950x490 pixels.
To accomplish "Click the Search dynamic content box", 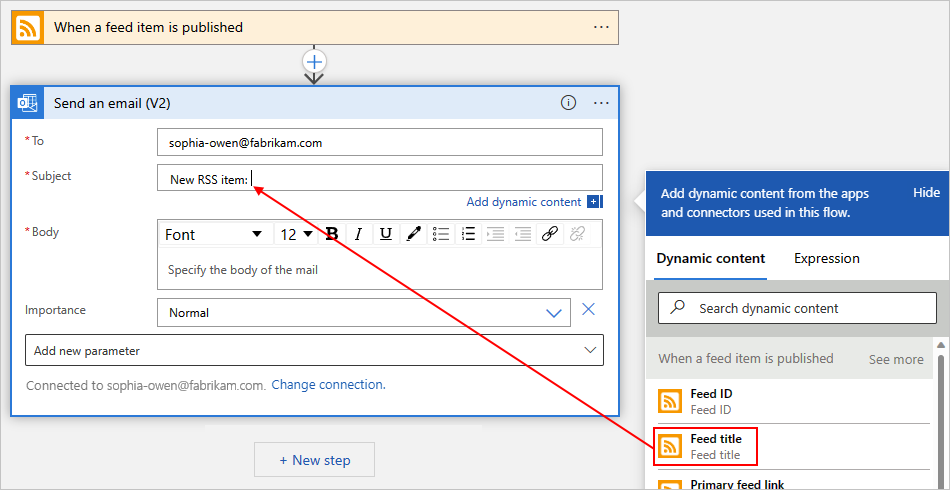I will (x=797, y=308).
